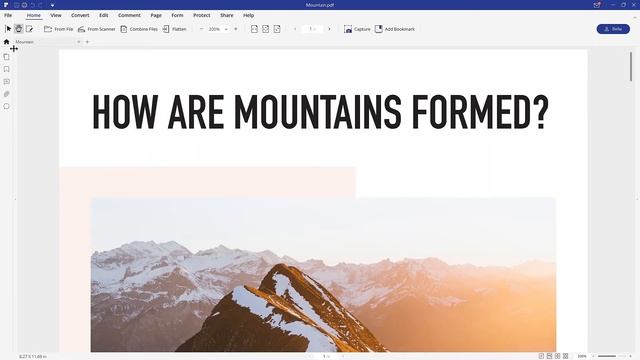Open the Protect tab
This screenshot has height=360, width=640.
(202, 15)
